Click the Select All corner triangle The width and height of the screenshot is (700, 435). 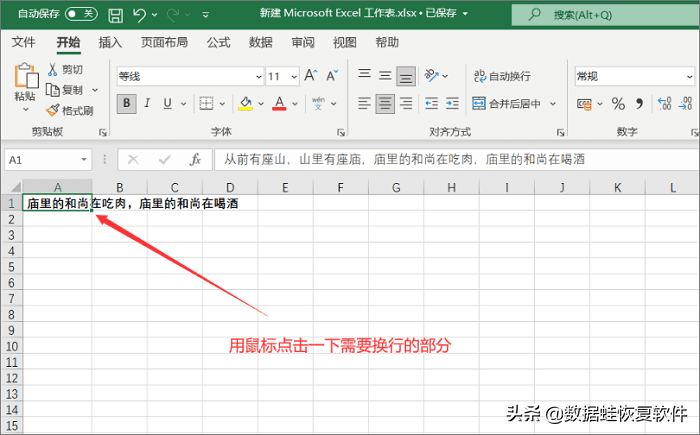pos(16,187)
